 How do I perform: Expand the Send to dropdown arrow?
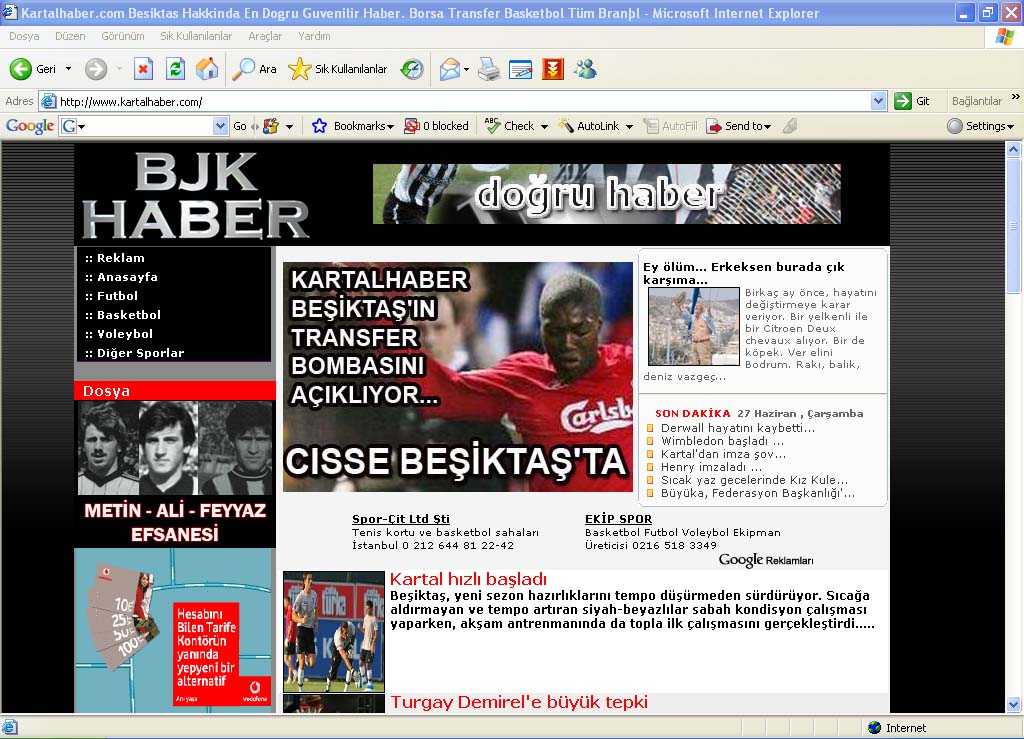coord(767,127)
